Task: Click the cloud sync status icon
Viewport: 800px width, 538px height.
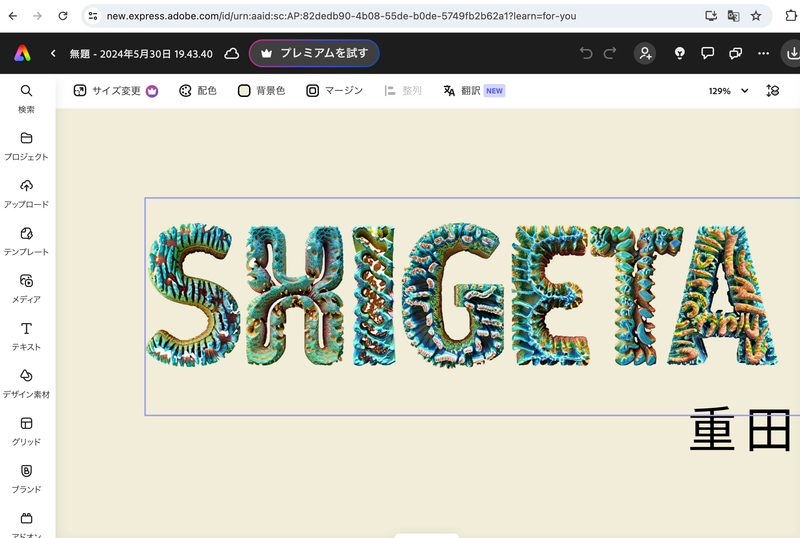Action: [x=232, y=53]
